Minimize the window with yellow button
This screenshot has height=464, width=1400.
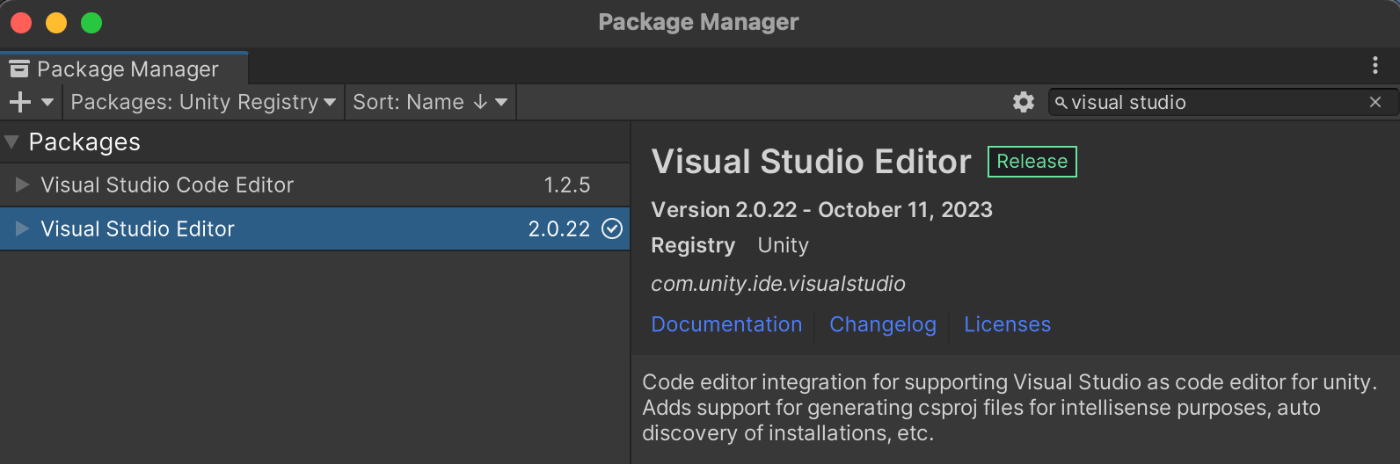pyautogui.click(x=56, y=22)
